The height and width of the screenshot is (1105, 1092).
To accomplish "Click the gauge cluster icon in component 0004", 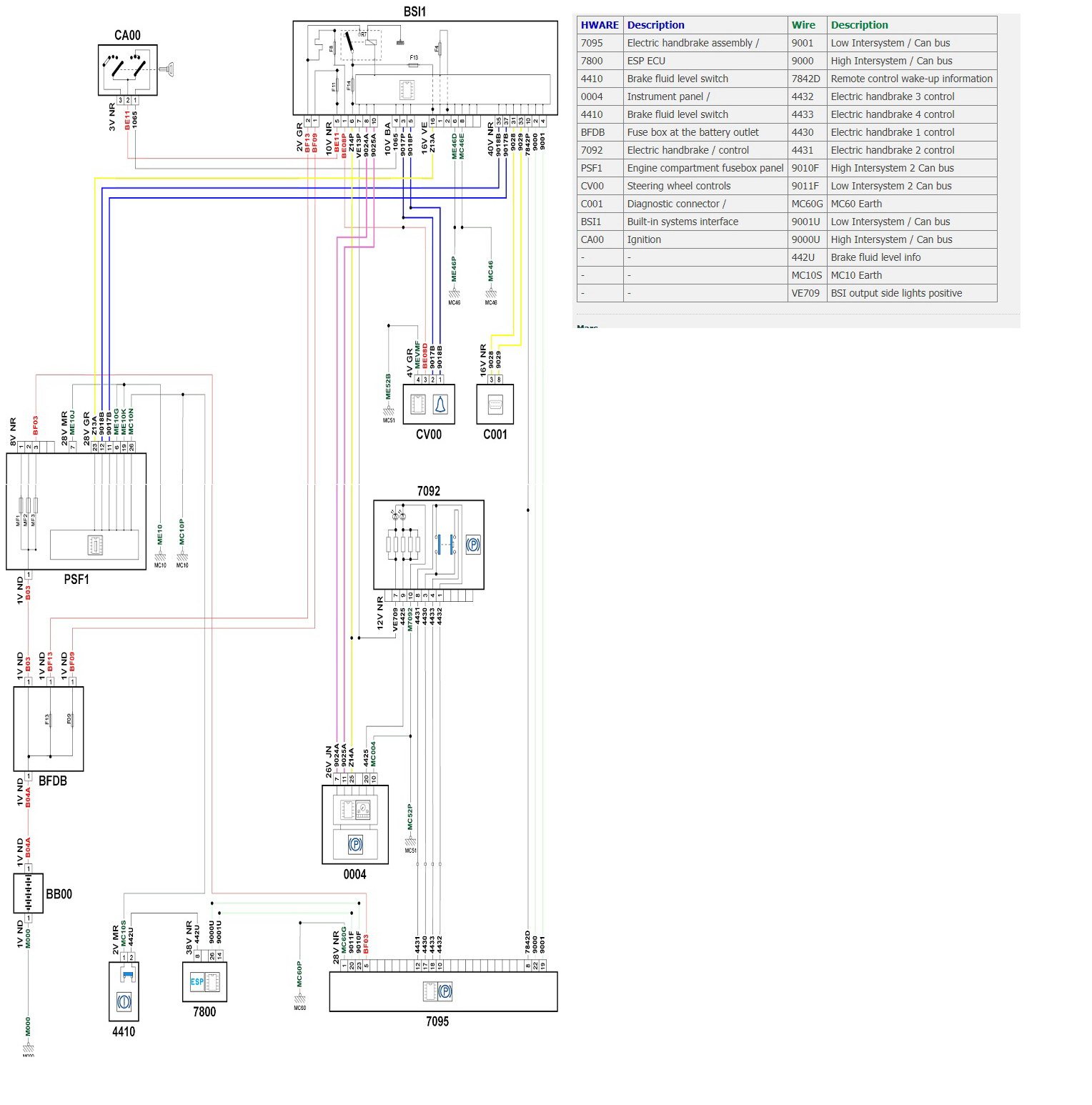I will [x=363, y=810].
